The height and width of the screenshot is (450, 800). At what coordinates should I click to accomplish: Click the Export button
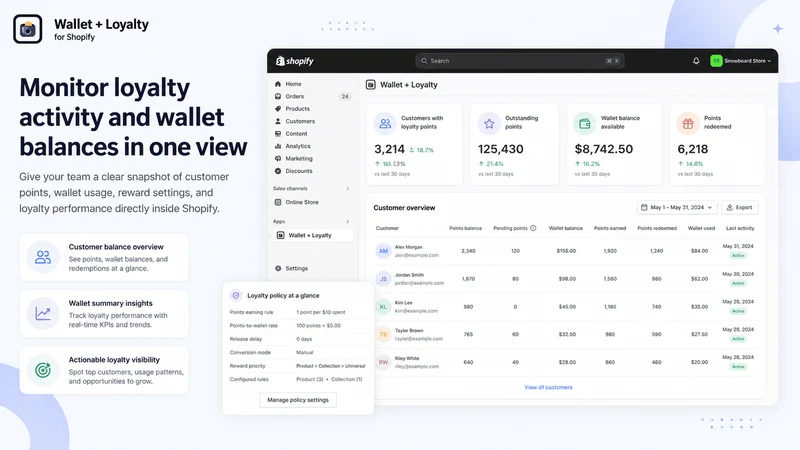tap(740, 208)
